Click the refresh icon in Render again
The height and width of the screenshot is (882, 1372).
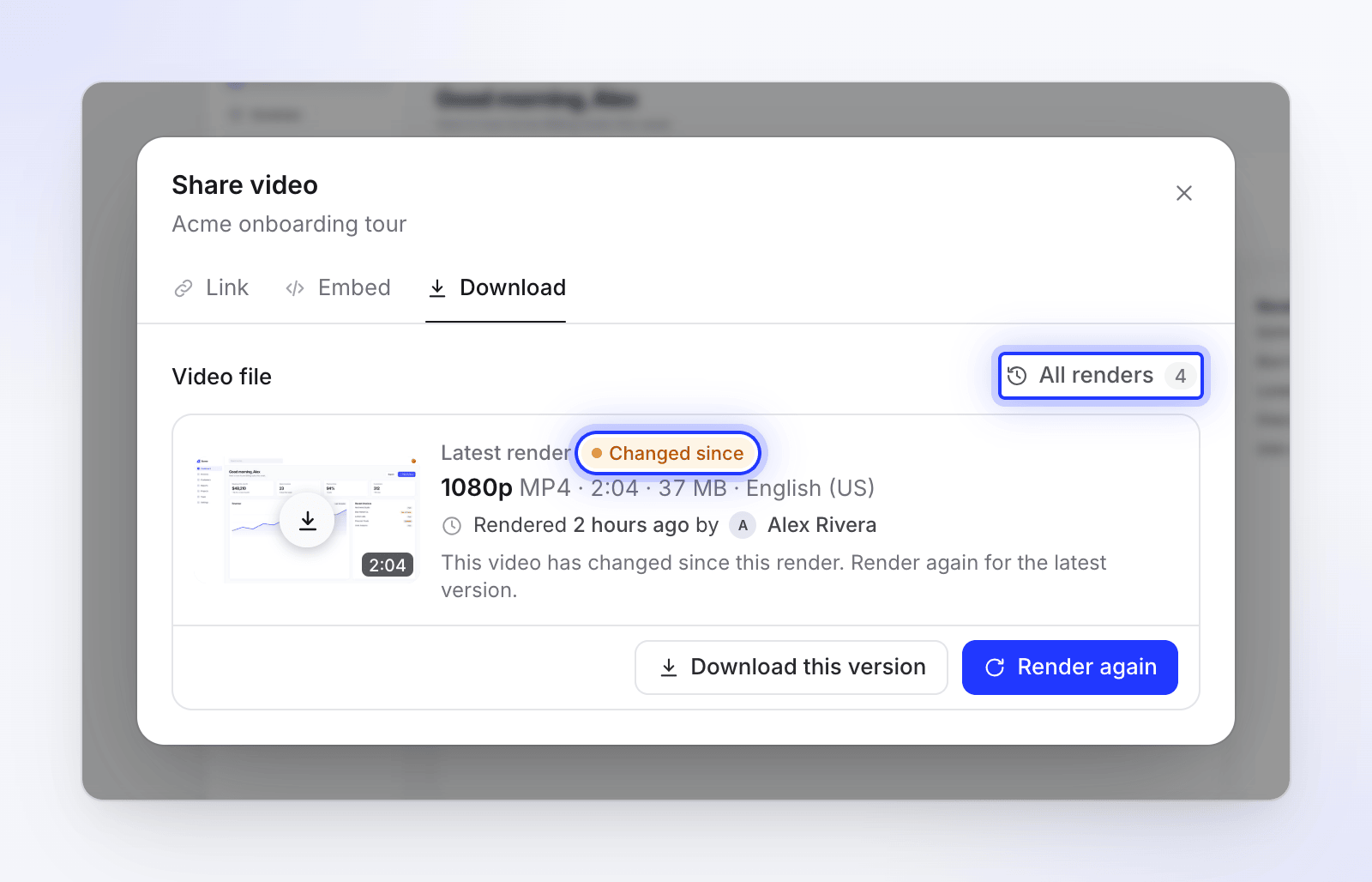tap(995, 668)
